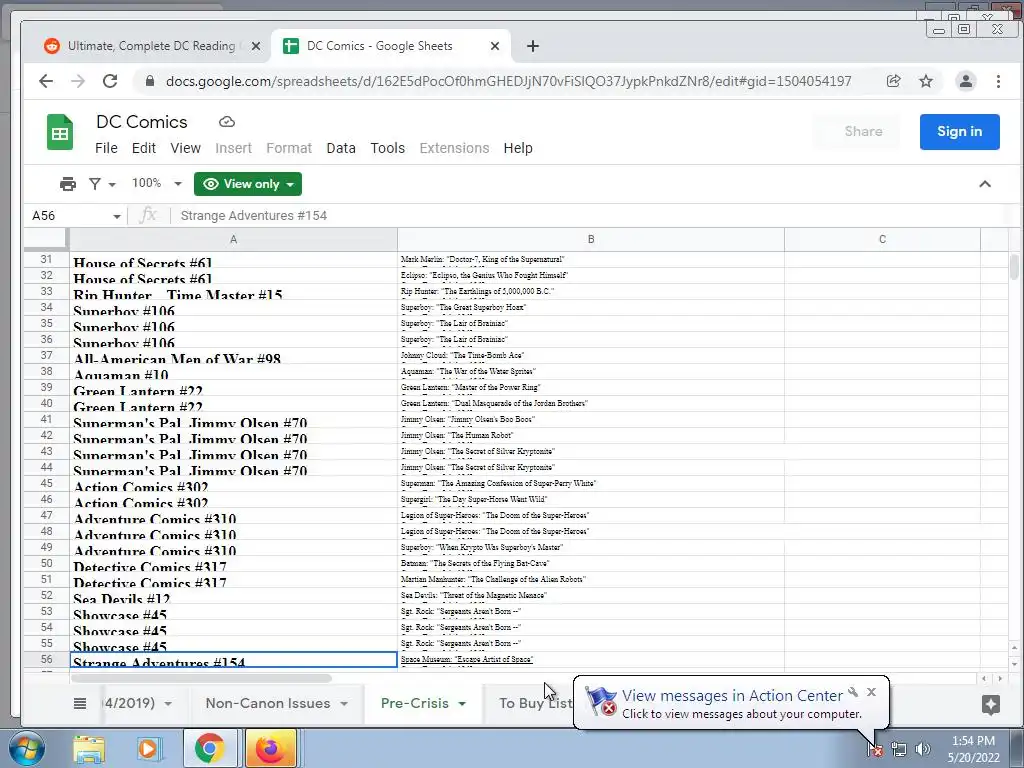Select cell Sea Devils #12
Viewport: 1024px width, 768px height.
[233, 596]
